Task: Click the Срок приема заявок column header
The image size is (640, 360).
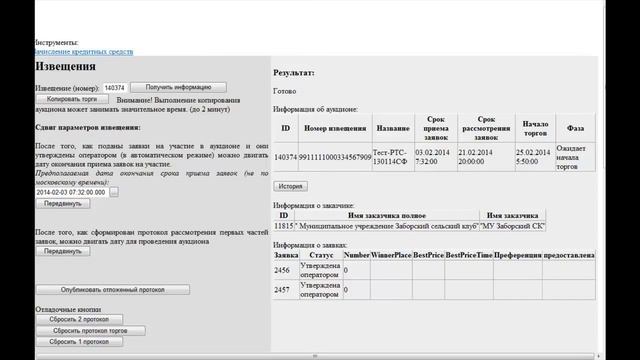Action: click(436, 128)
